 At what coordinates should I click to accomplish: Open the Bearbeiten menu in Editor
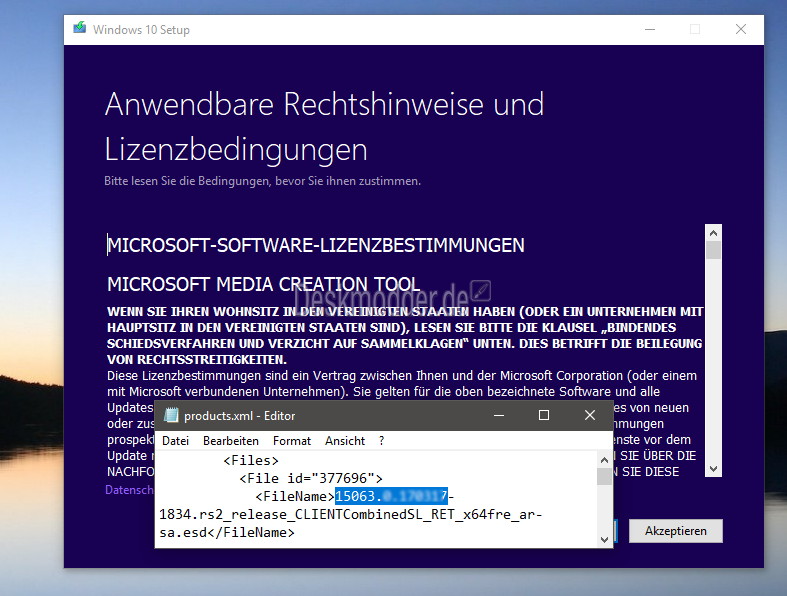(231, 441)
